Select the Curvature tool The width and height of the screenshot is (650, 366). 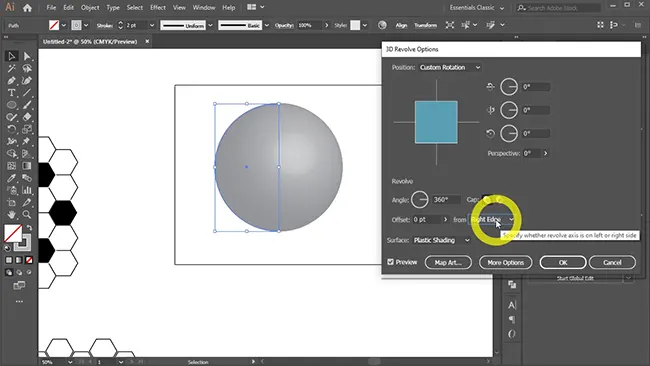click(27, 80)
